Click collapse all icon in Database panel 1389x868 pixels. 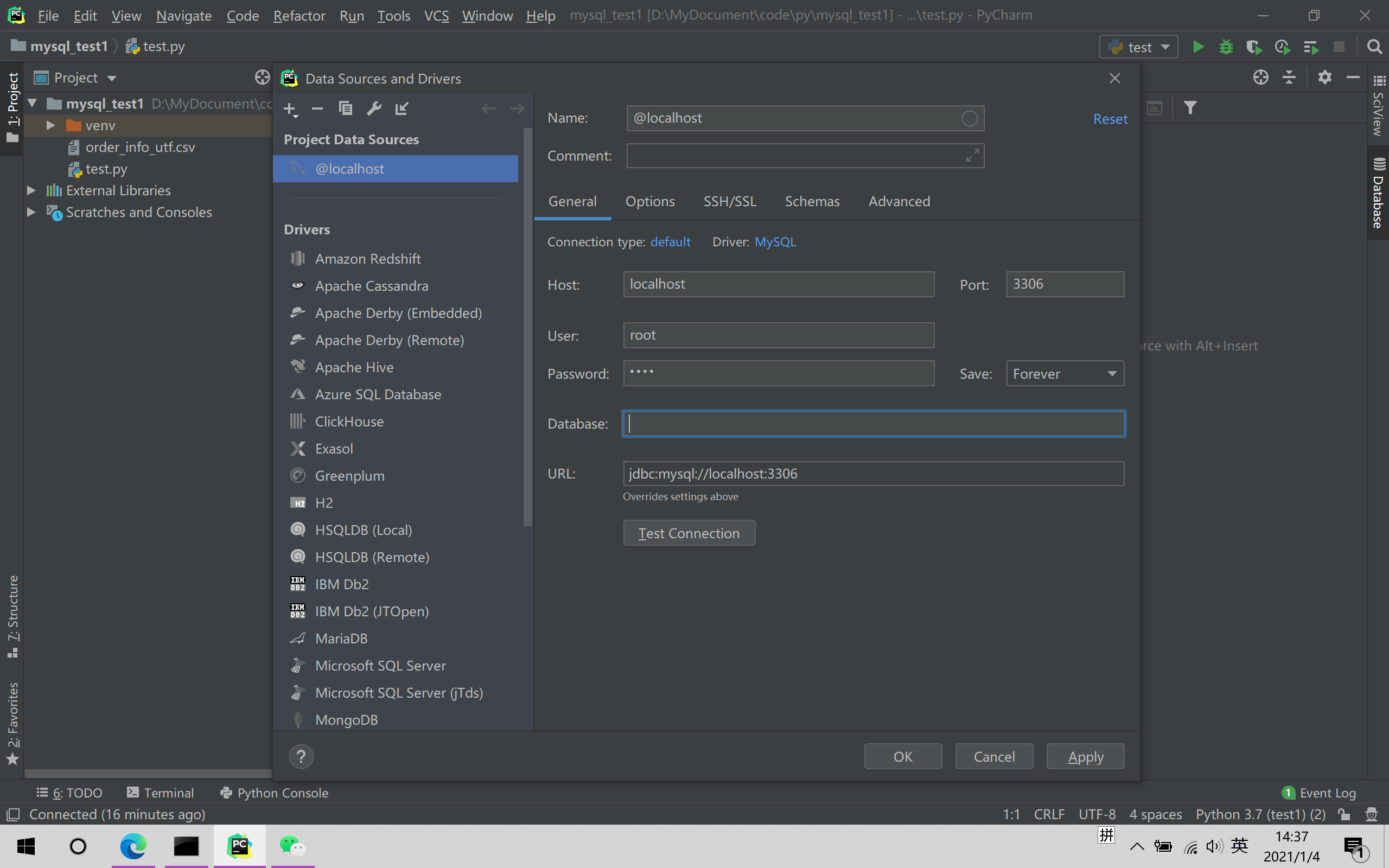click(x=1289, y=77)
